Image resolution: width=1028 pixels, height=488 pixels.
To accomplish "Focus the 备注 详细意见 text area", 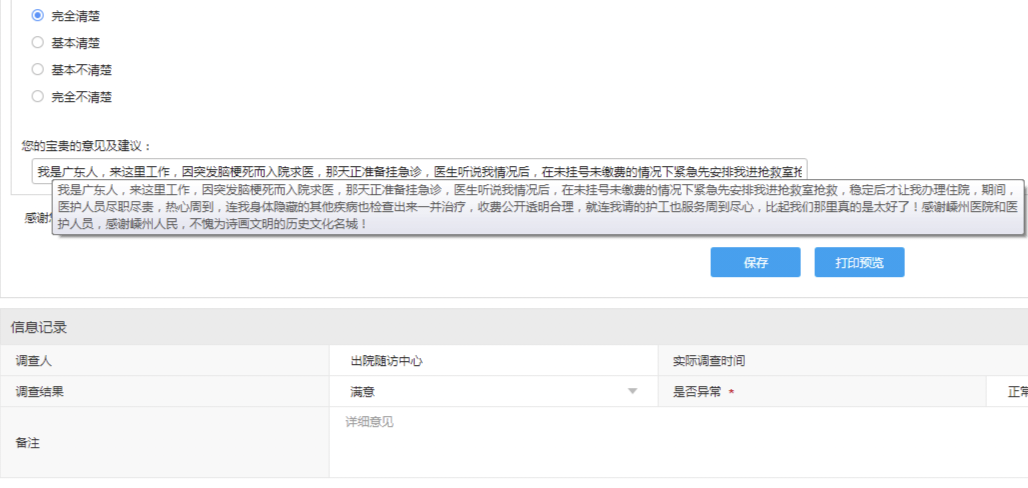I will pyautogui.click(x=660, y=440).
